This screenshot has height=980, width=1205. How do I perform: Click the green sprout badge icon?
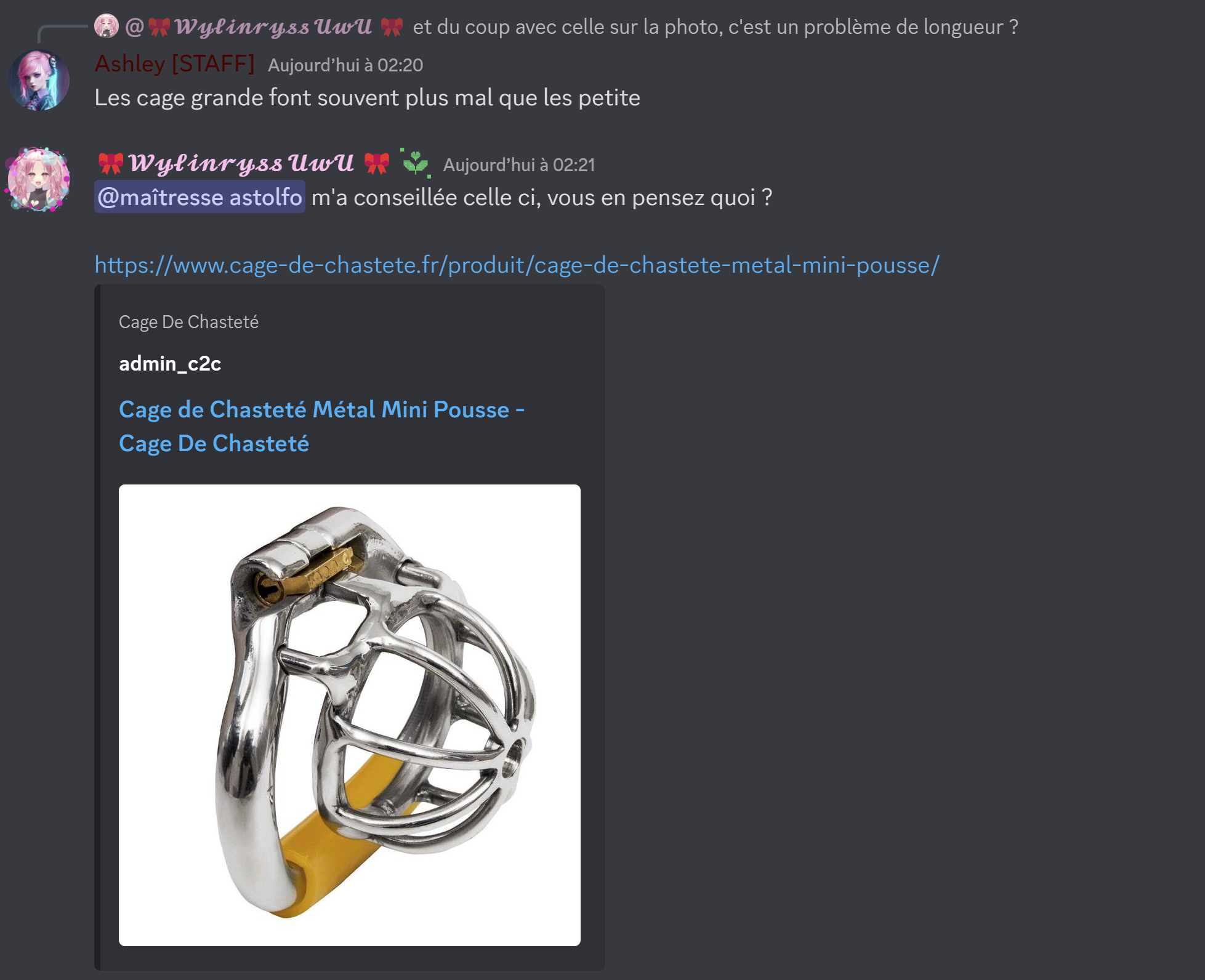coord(416,163)
